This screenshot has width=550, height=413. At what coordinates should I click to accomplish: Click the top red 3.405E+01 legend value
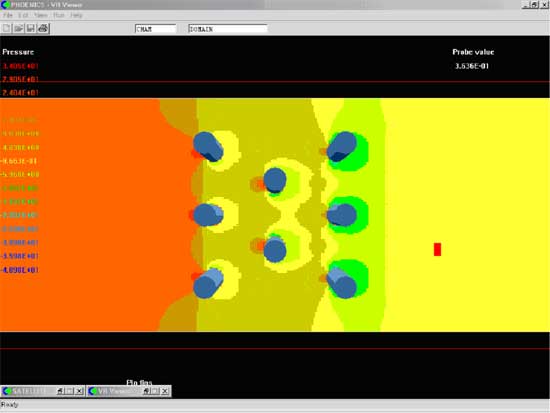point(20,66)
